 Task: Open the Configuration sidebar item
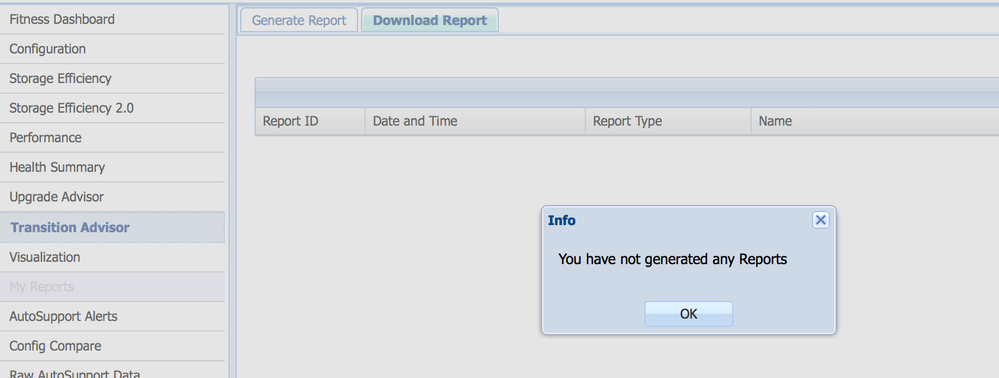pos(112,49)
